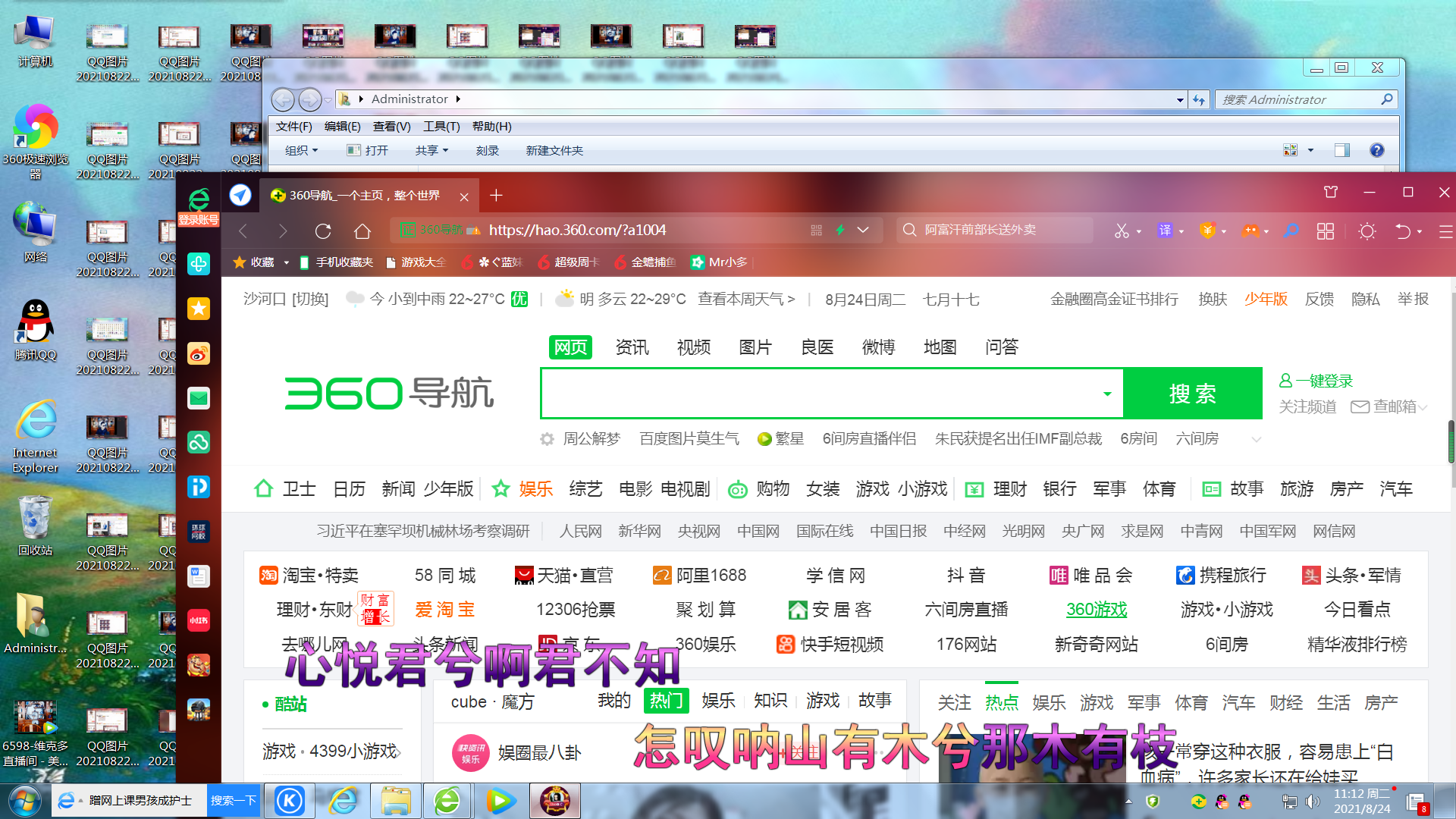Open Tencent QQ desktop icon
Image resolution: width=1456 pixels, height=819 pixels.
tap(35, 329)
